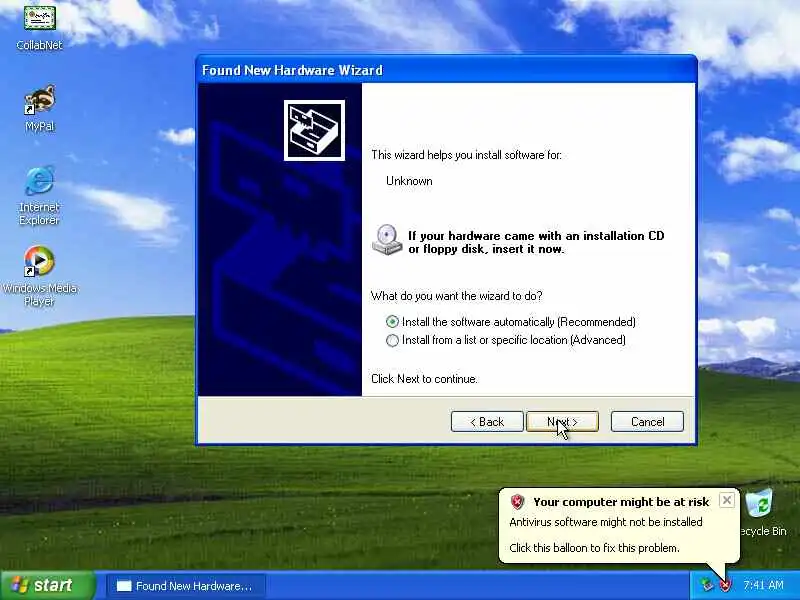Select the Windows Media Player shortcut
The height and width of the screenshot is (600, 800).
39,276
